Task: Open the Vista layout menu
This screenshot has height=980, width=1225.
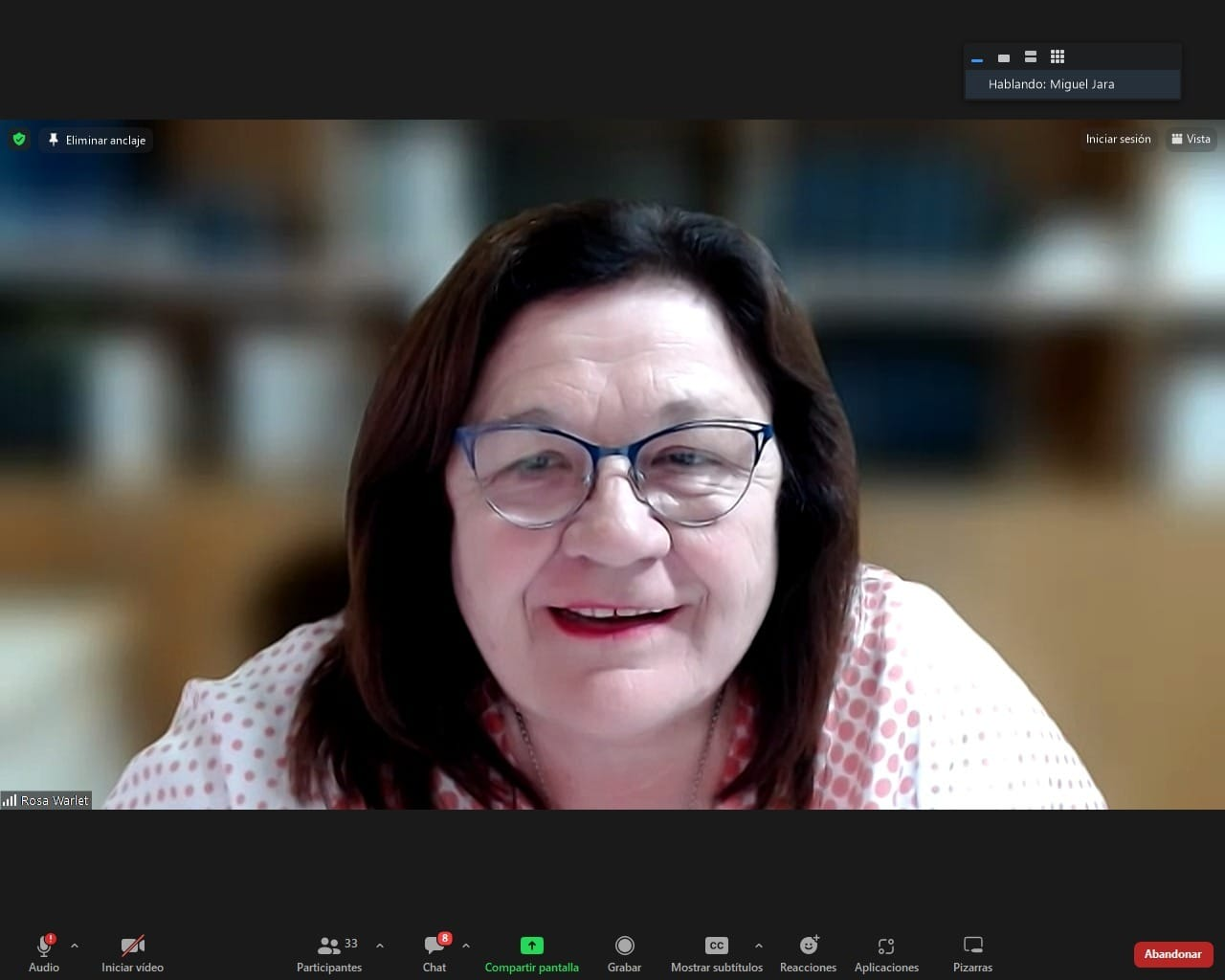Action: point(1191,139)
